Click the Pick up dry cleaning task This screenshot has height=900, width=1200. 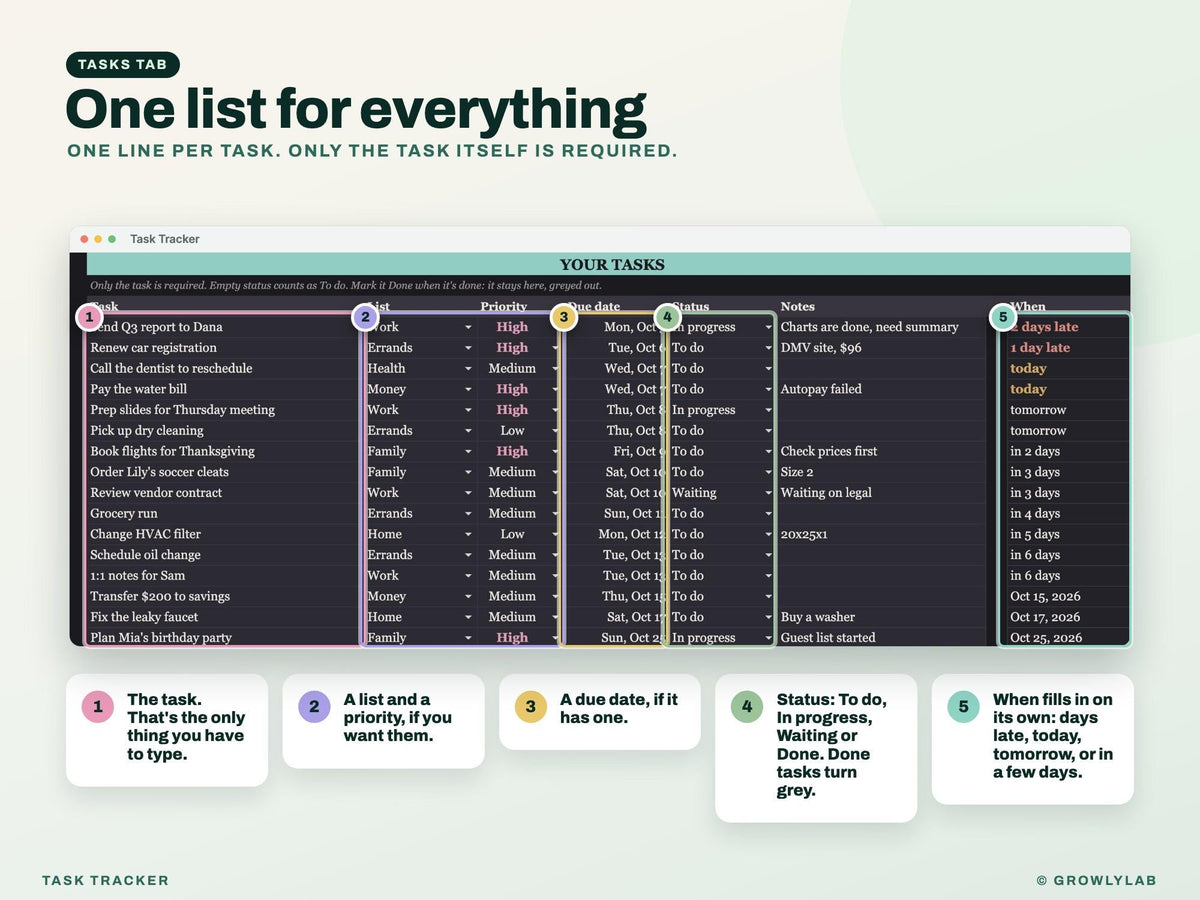coord(223,431)
